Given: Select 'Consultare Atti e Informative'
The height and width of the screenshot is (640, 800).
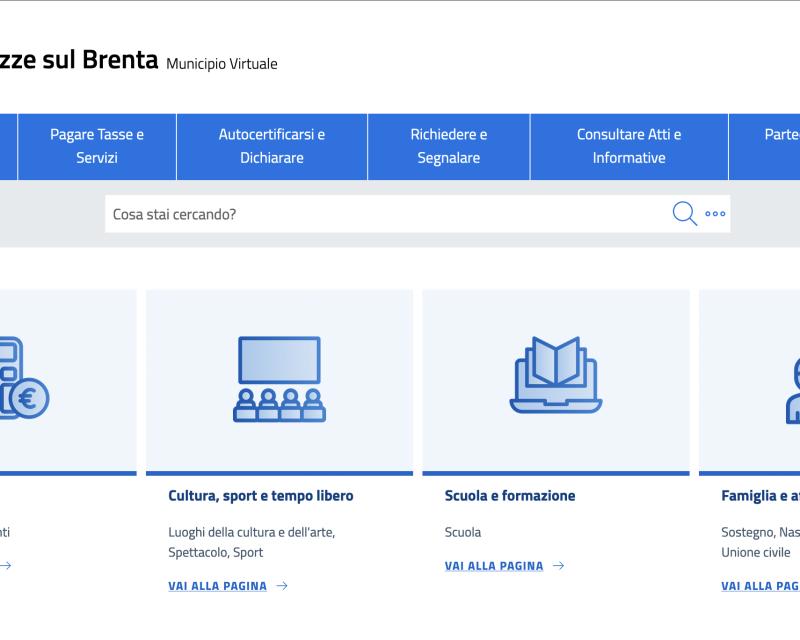Looking at the screenshot, I should (x=627, y=146).
